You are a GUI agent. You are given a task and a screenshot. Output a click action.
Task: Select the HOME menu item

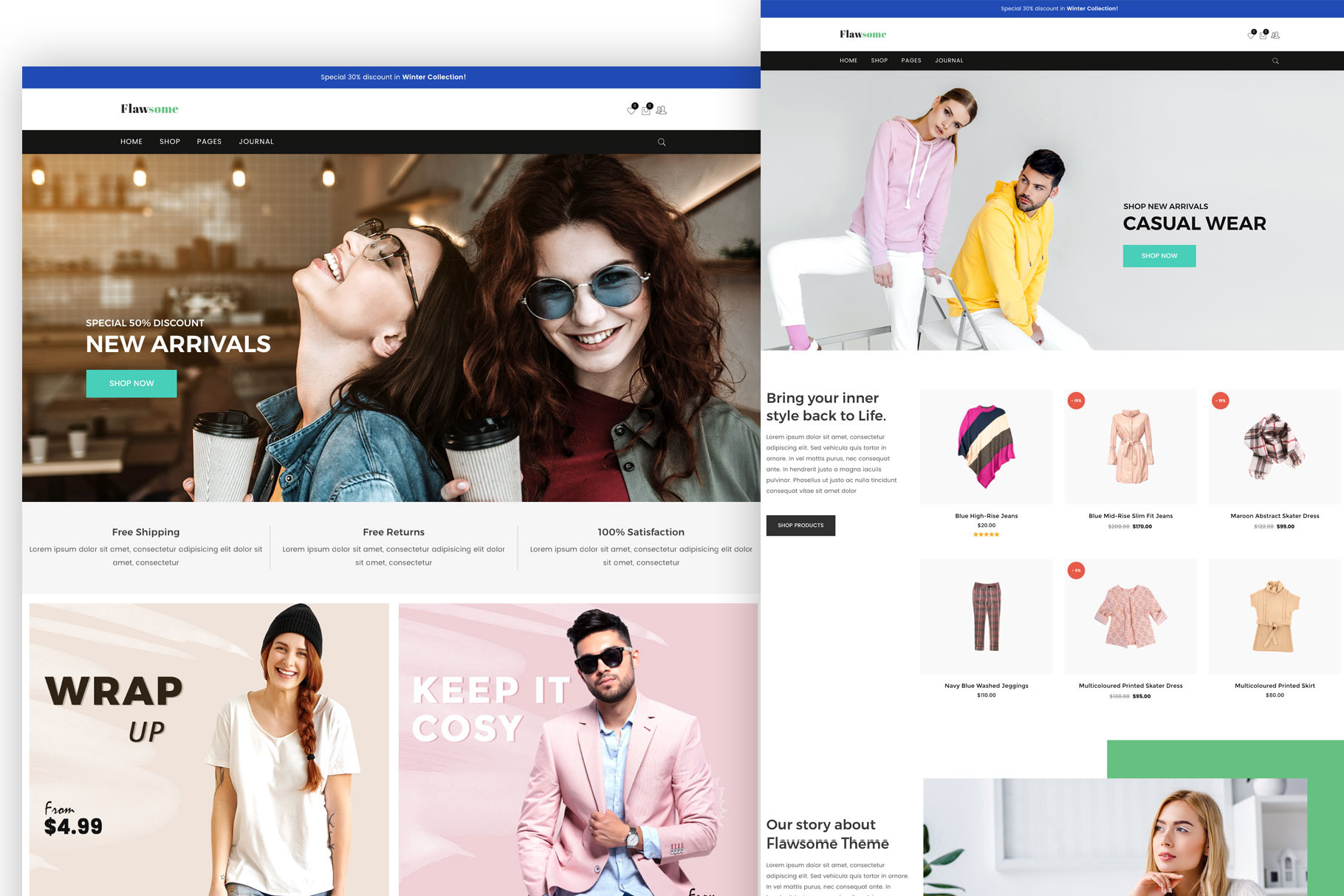click(x=131, y=142)
